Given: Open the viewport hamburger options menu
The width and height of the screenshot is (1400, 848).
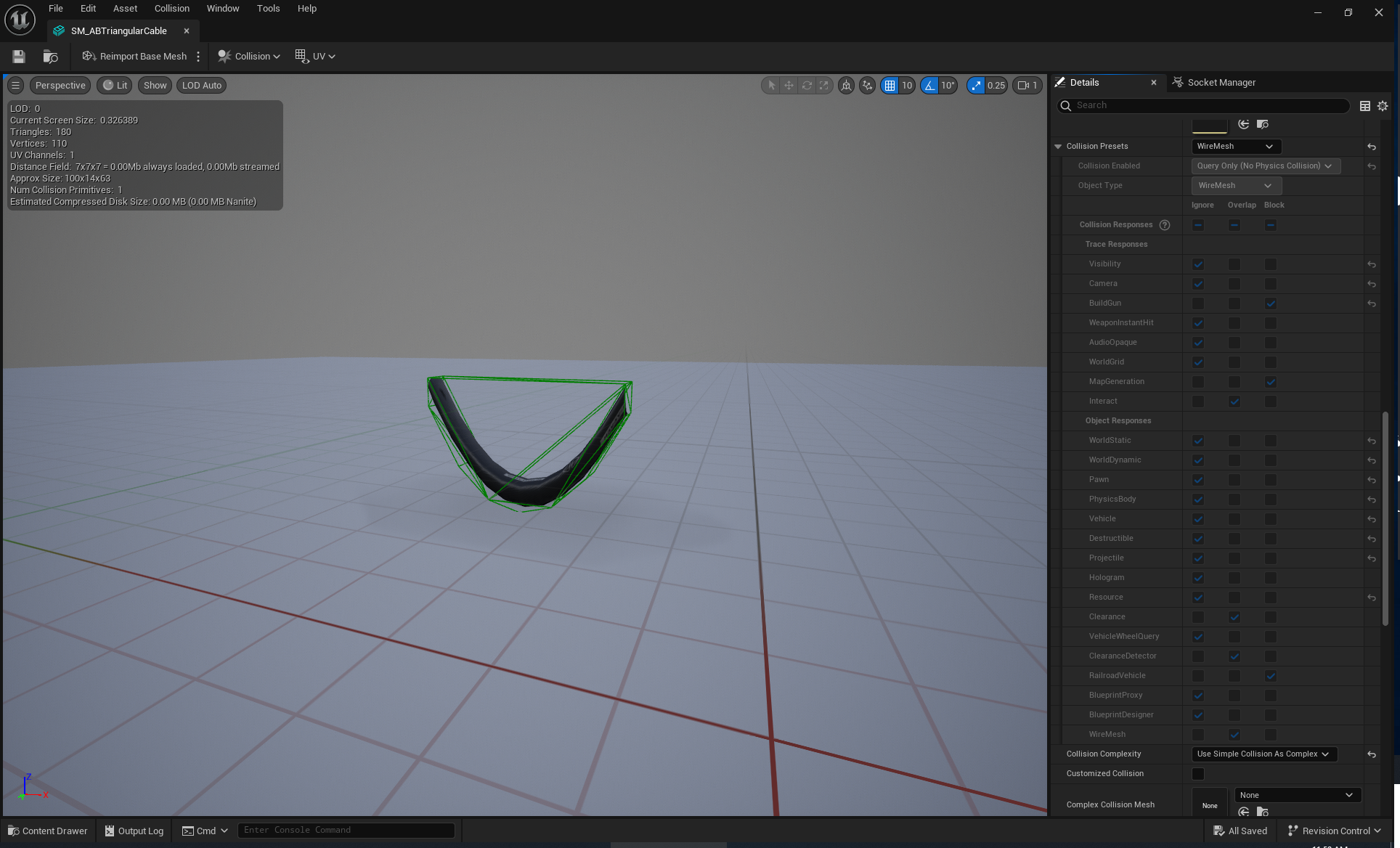Looking at the screenshot, I should coord(15,86).
